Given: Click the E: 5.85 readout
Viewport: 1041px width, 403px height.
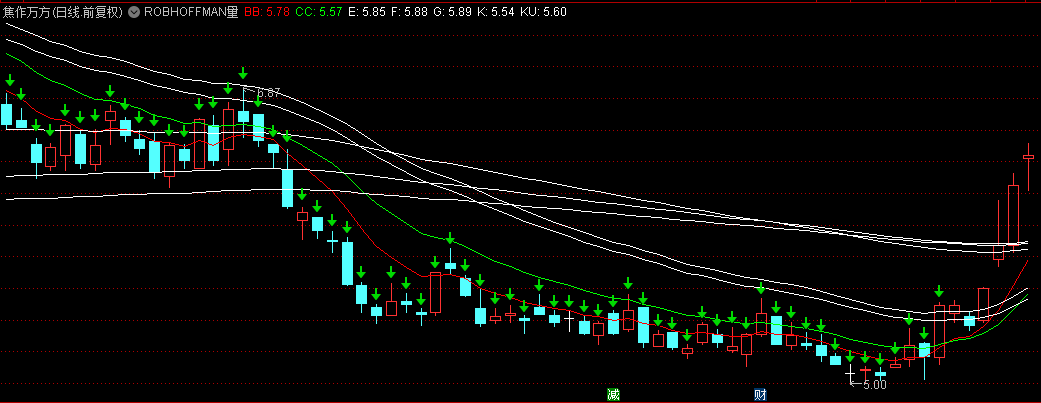Looking at the screenshot, I should 366,12.
